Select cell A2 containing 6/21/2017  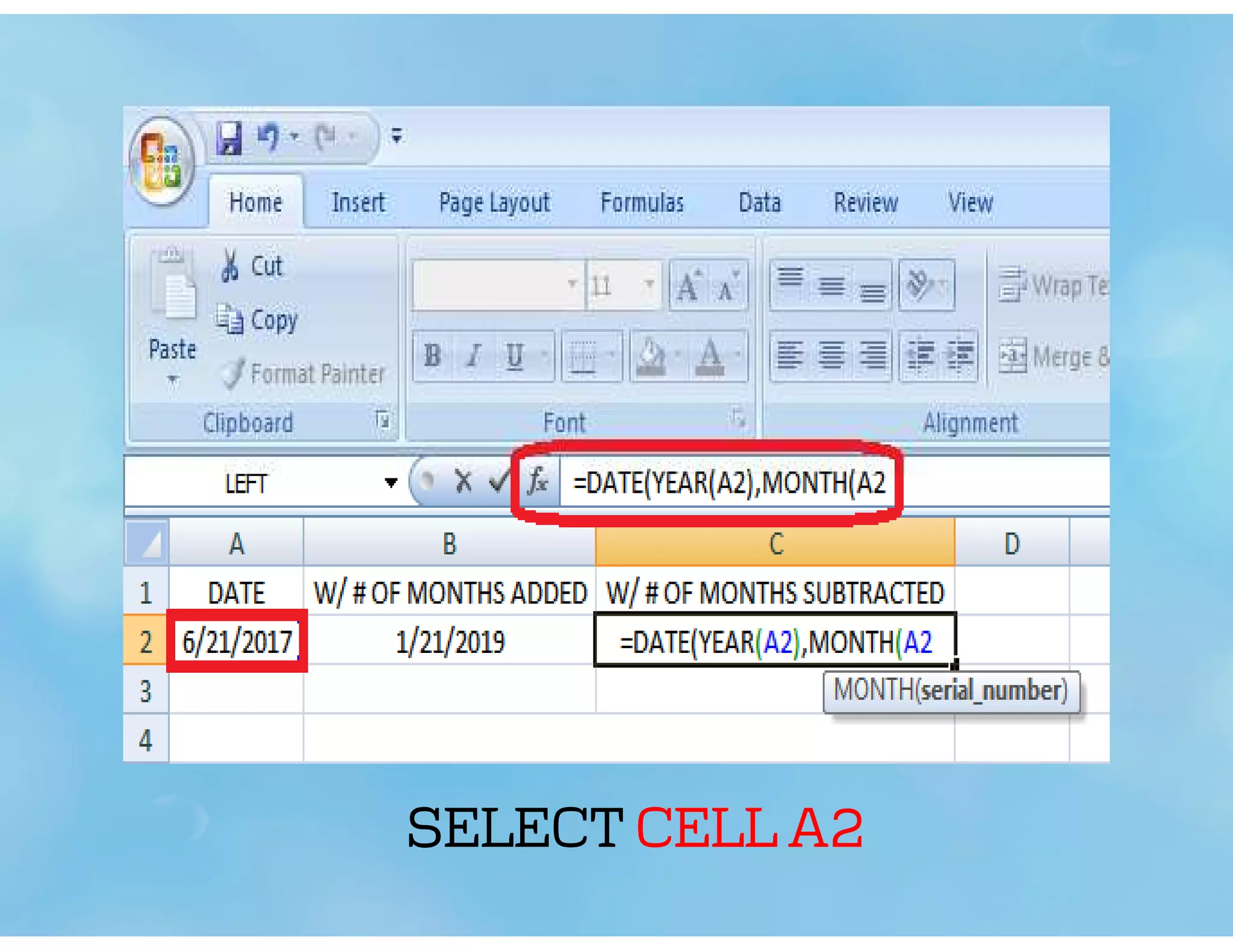[x=237, y=641]
